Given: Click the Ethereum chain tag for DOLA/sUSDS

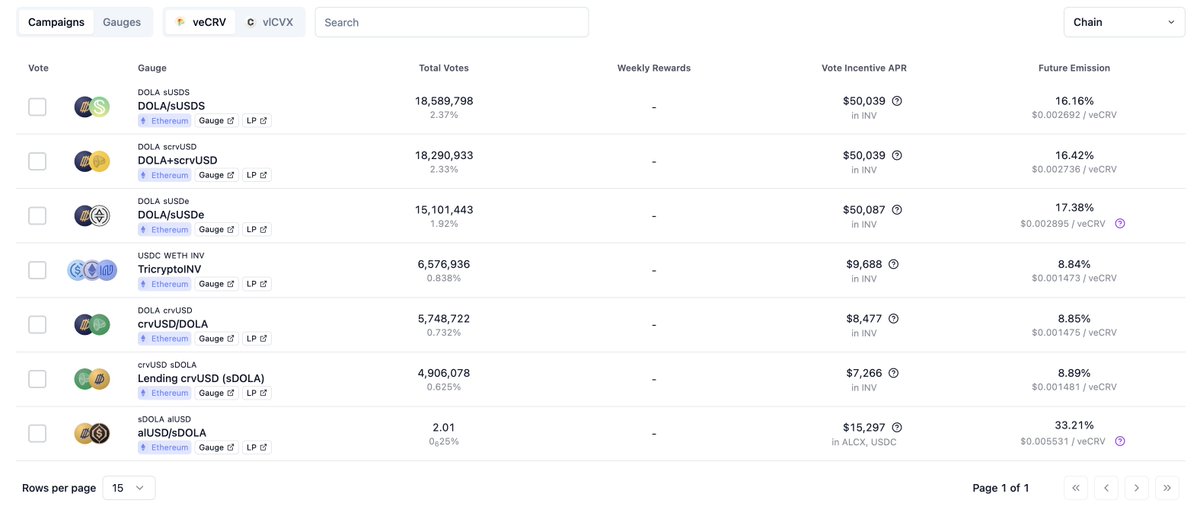Looking at the screenshot, I should (x=165, y=121).
